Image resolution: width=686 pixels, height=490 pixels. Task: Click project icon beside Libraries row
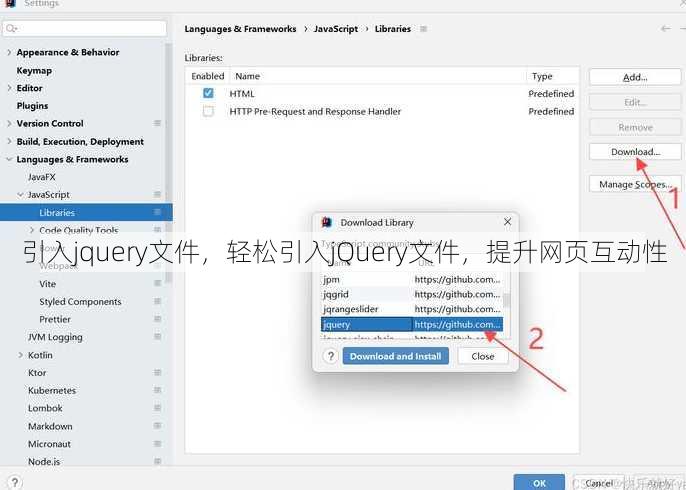click(158, 212)
